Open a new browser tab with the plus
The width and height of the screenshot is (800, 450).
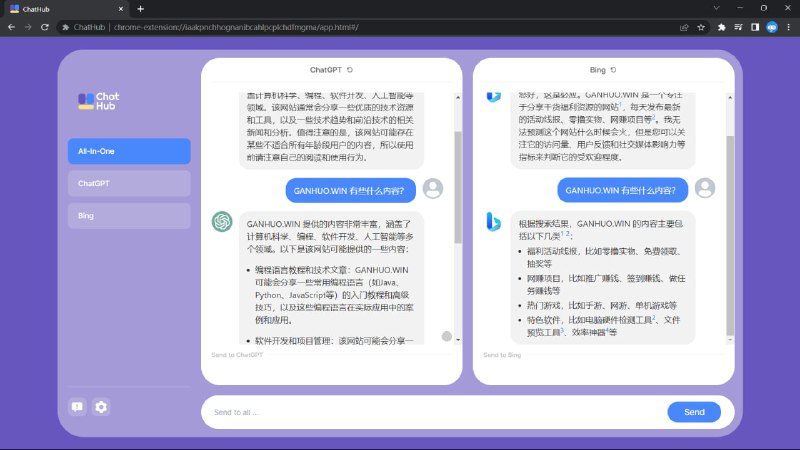[140, 9]
